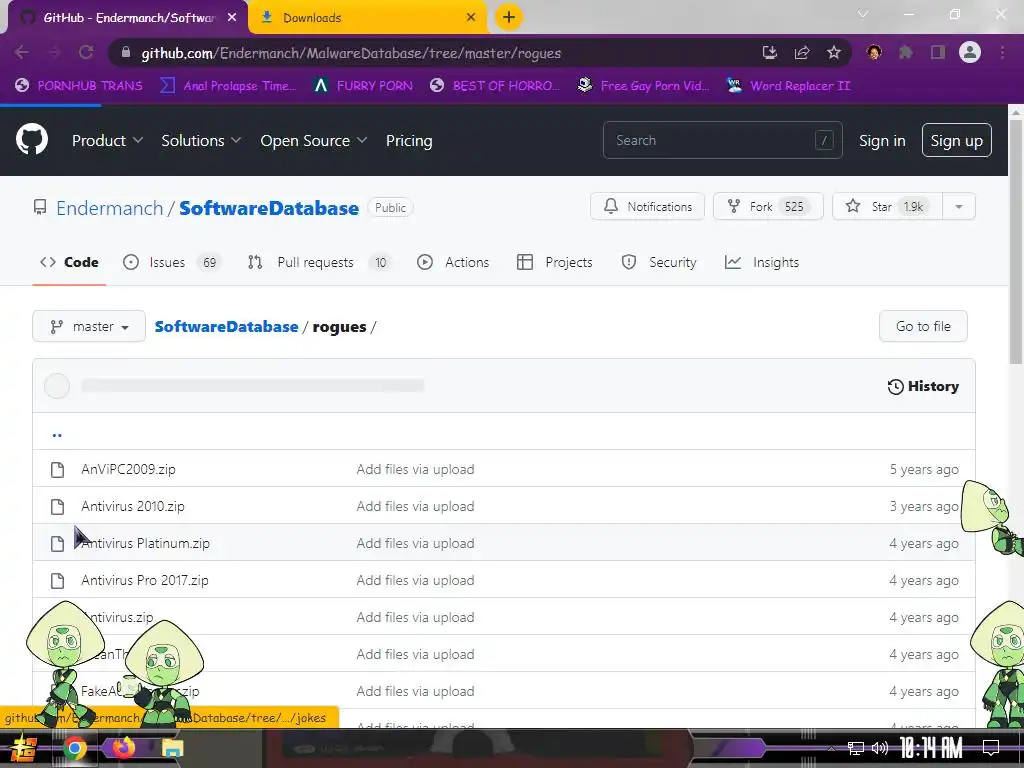This screenshot has width=1024, height=768.
Task: Click the volume icon in system tray
Action: tap(880, 748)
